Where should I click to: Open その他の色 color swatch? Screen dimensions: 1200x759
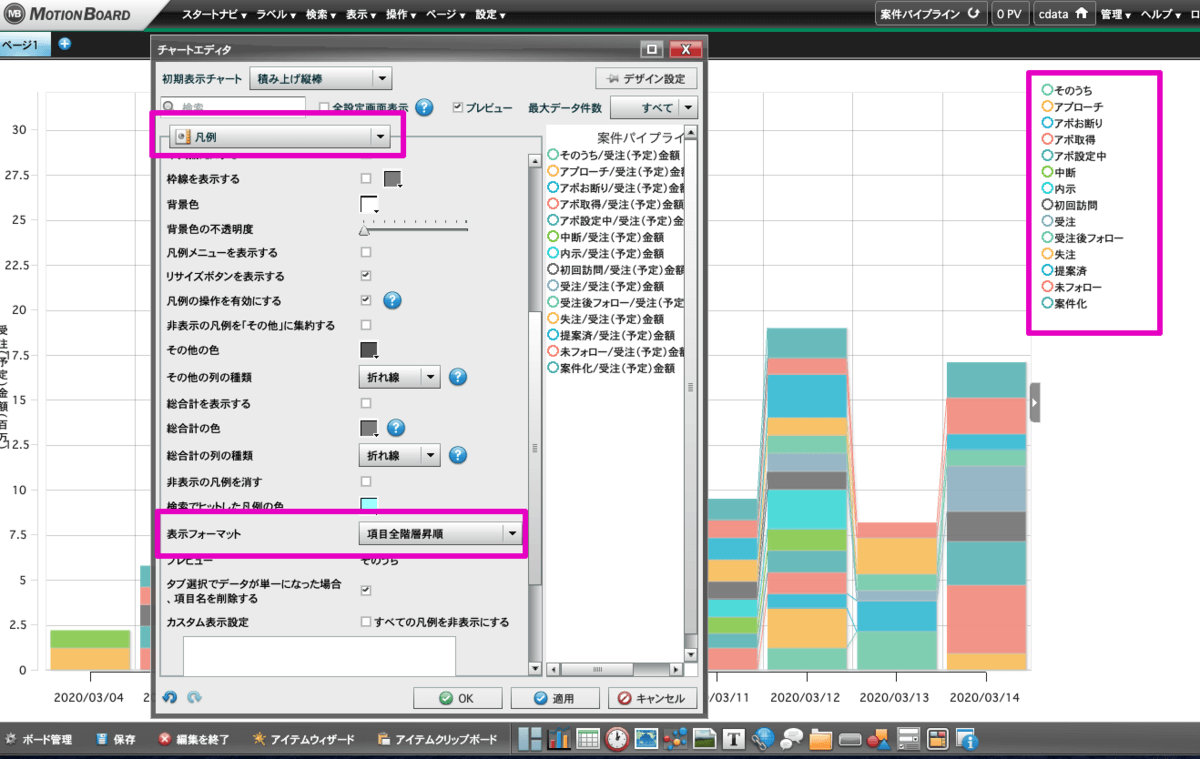pos(369,351)
